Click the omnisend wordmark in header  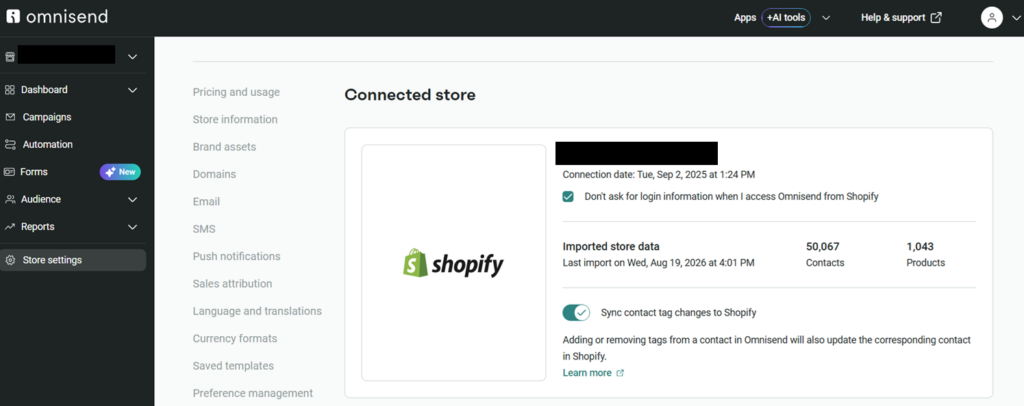click(x=67, y=17)
